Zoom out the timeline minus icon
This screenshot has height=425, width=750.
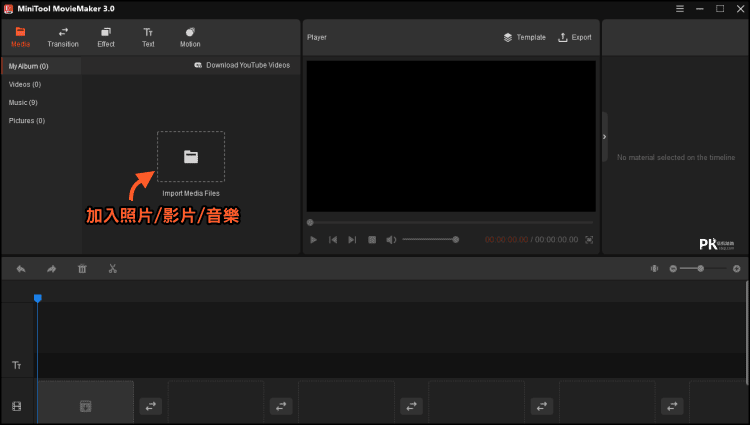point(673,269)
